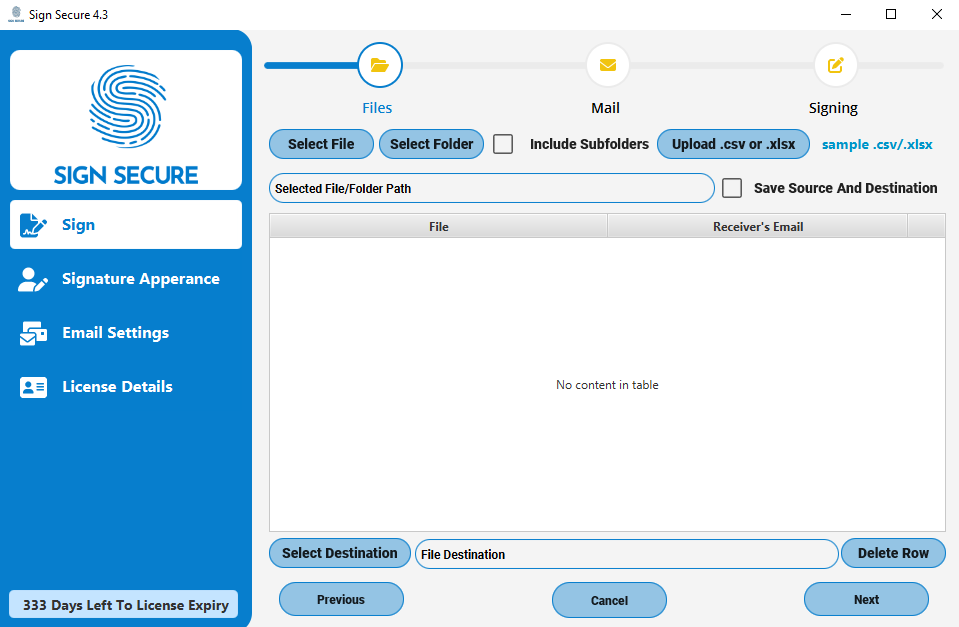The height and width of the screenshot is (627, 959).
Task: Click the Select Folder button
Action: 431,144
